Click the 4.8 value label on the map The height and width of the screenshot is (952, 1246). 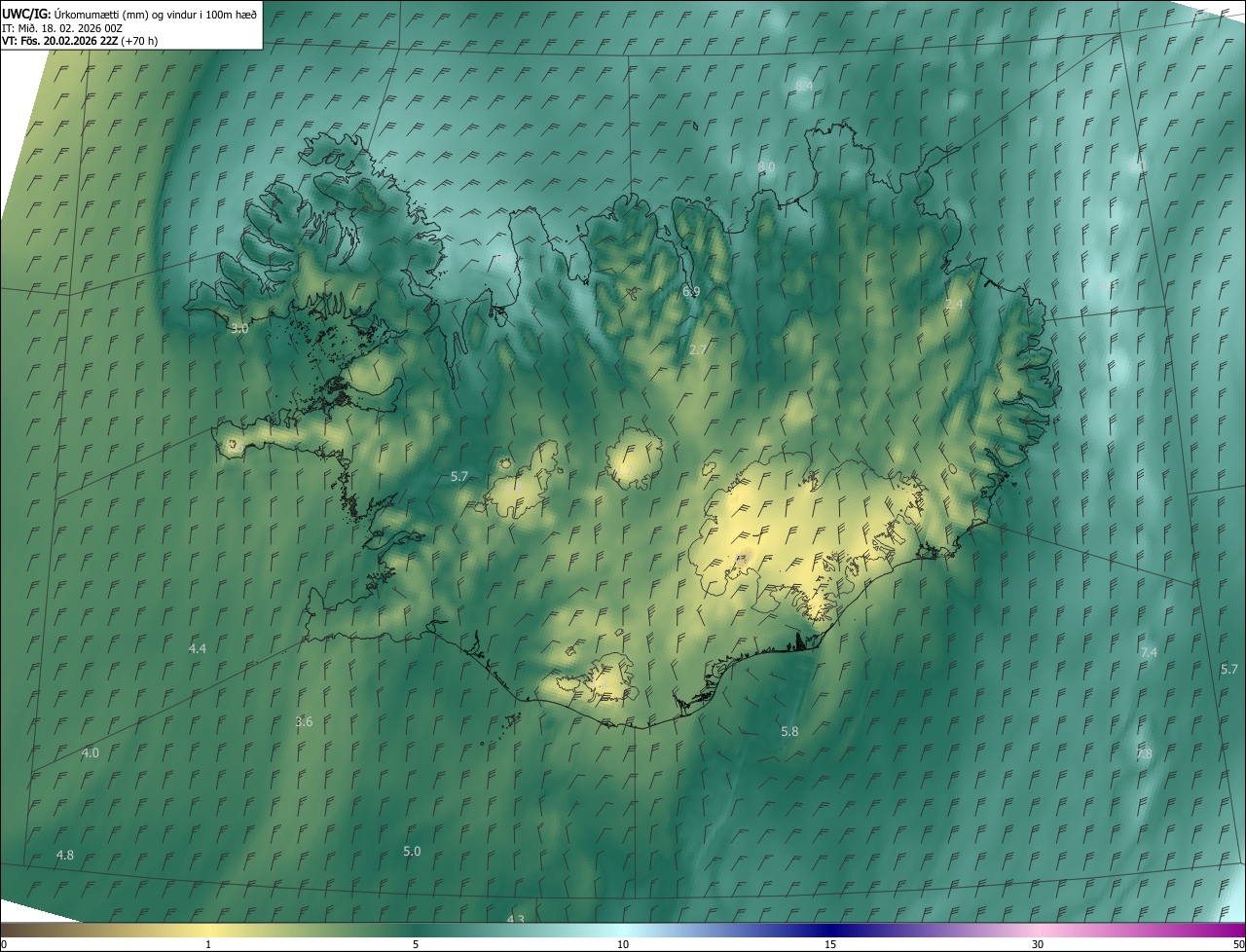(64, 855)
